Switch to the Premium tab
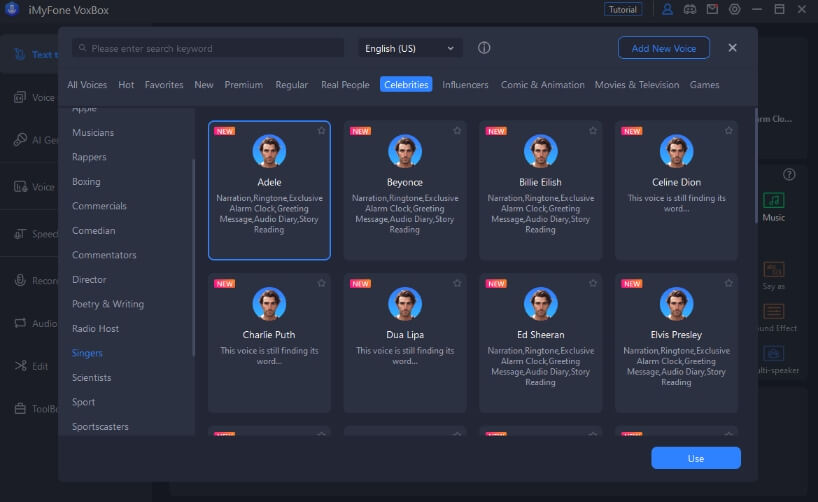The width and height of the screenshot is (818, 502). pos(244,85)
